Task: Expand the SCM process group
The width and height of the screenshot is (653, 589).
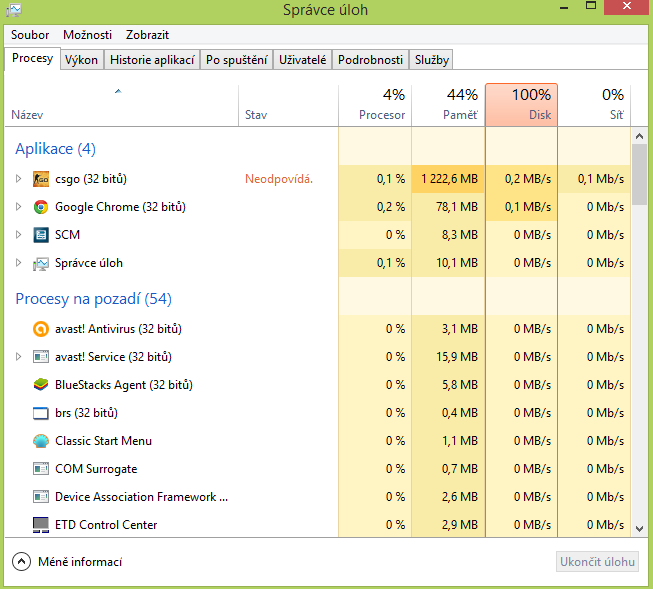Action: (18, 235)
